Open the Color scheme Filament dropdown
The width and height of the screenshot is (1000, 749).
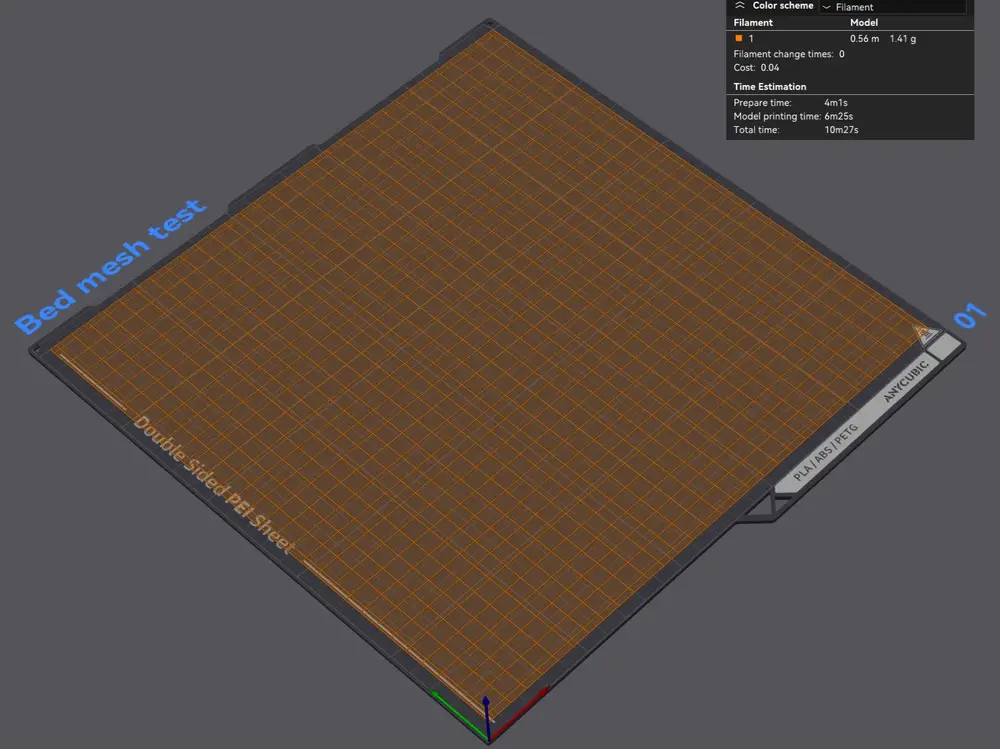point(892,7)
